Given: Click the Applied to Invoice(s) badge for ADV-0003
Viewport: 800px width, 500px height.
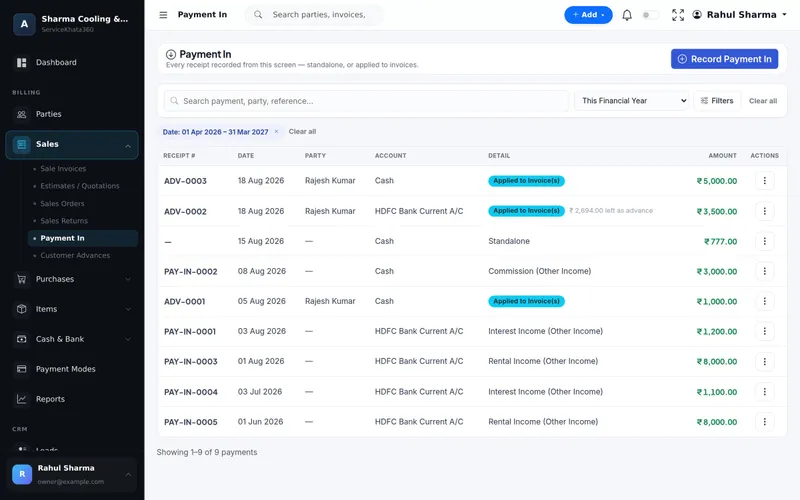Looking at the screenshot, I should coord(526,181).
